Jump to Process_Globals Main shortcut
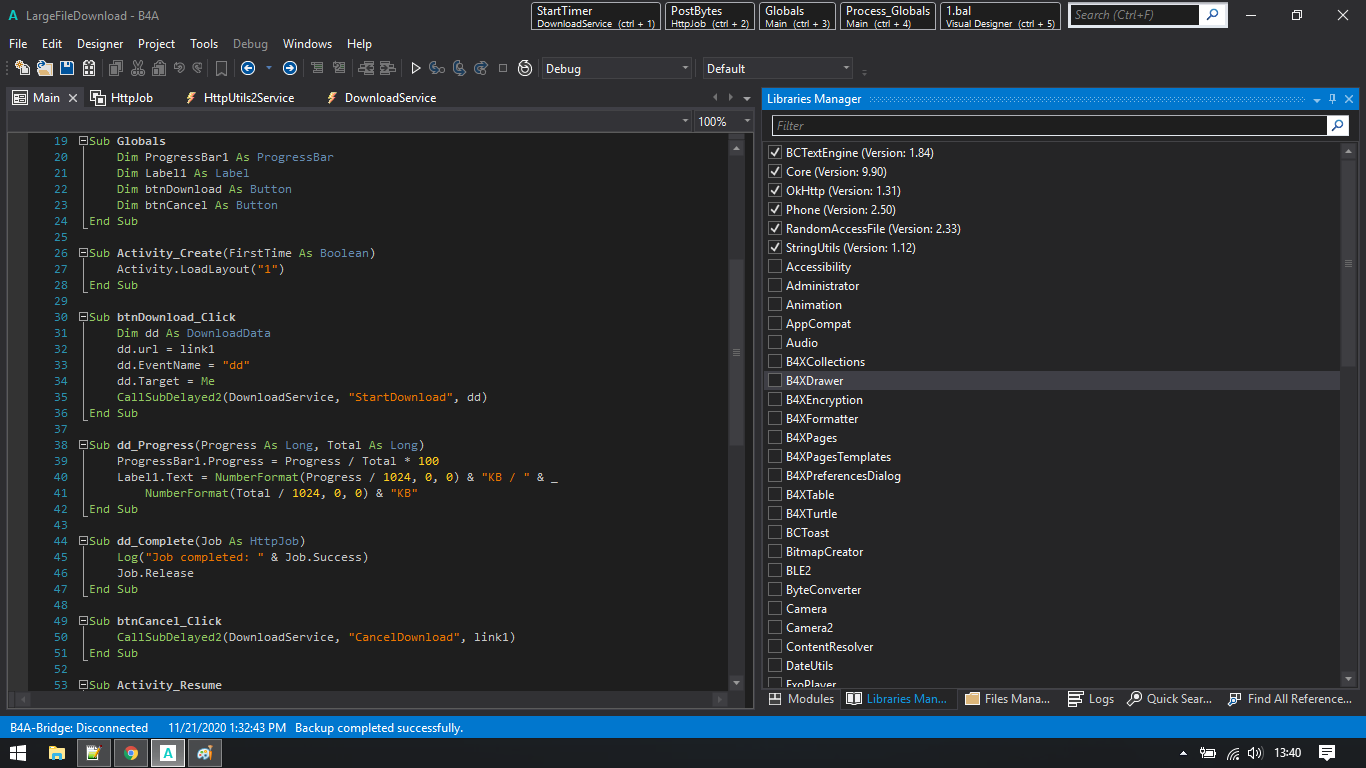The width and height of the screenshot is (1366, 768). click(x=888, y=17)
